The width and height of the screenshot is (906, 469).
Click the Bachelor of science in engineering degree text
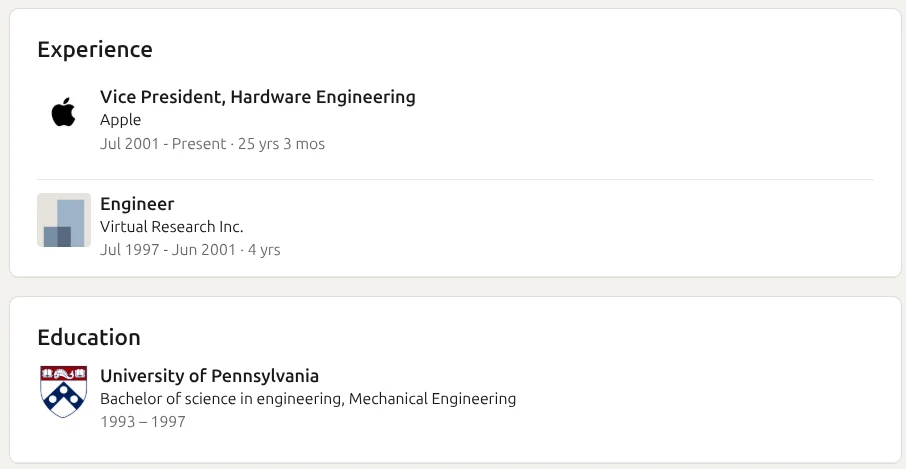click(222, 399)
